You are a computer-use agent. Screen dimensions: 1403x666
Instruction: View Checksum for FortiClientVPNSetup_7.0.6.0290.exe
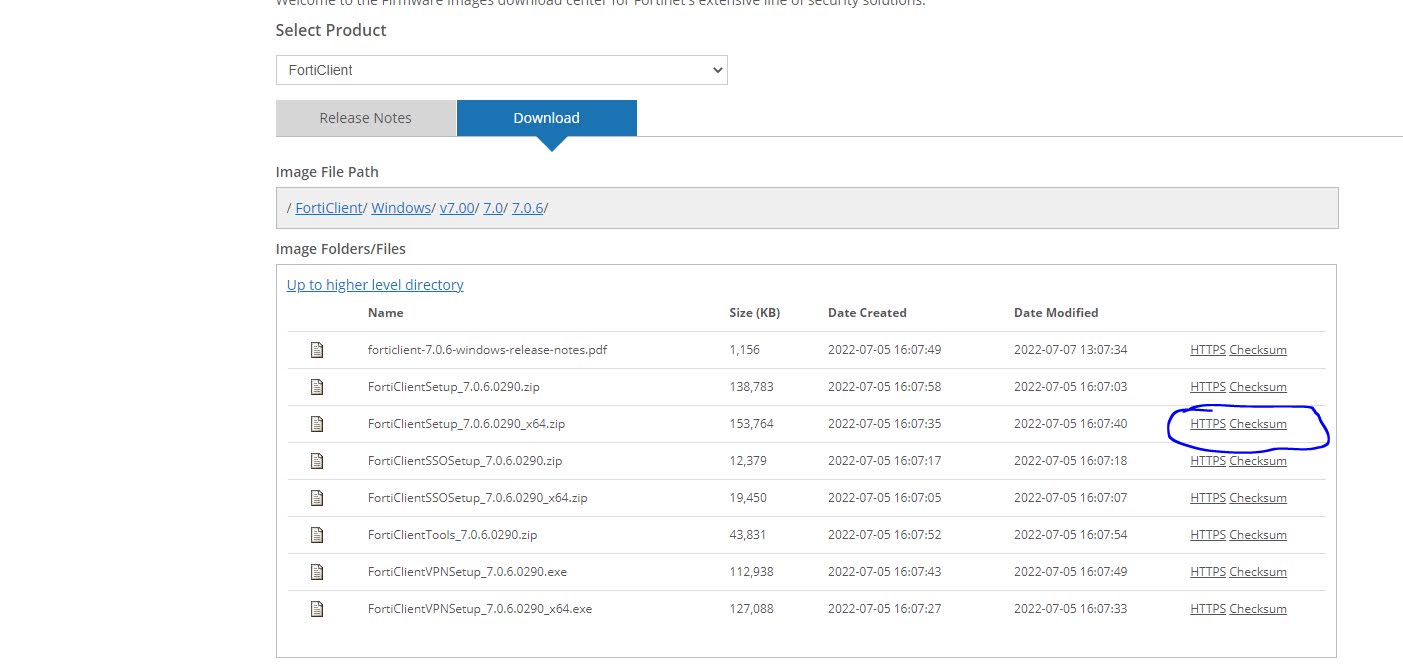tap(1258, 572)
